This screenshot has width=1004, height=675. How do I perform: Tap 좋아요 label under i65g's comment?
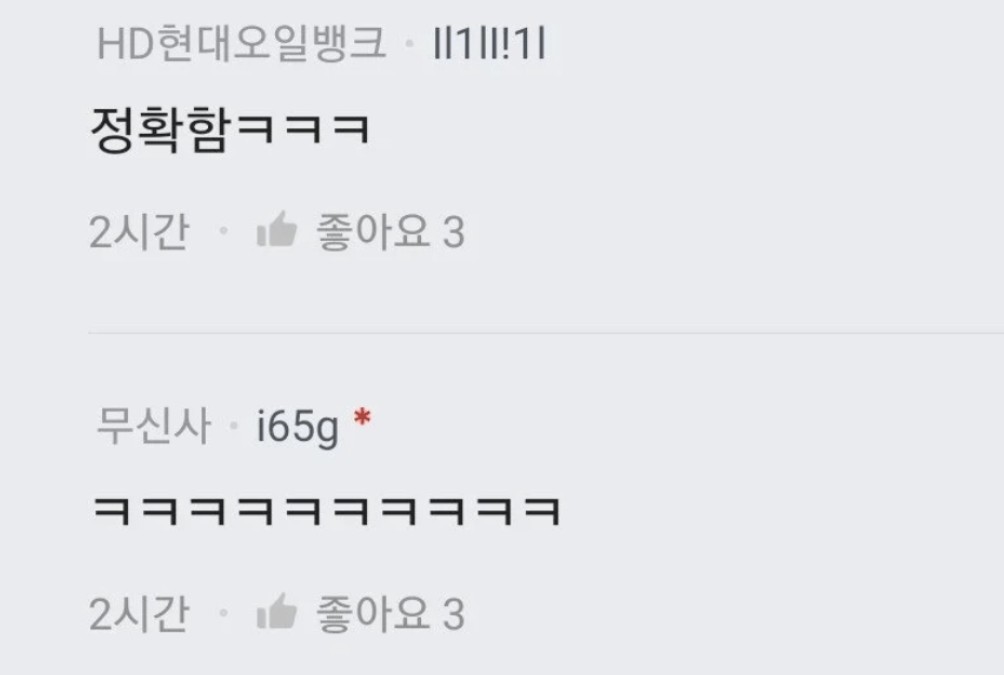(372, 614)
